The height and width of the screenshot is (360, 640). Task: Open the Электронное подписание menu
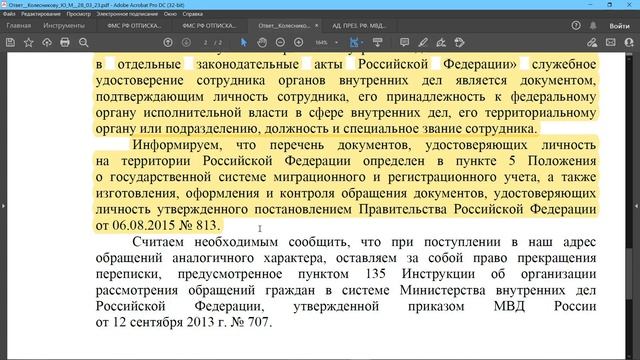(127, 14)
